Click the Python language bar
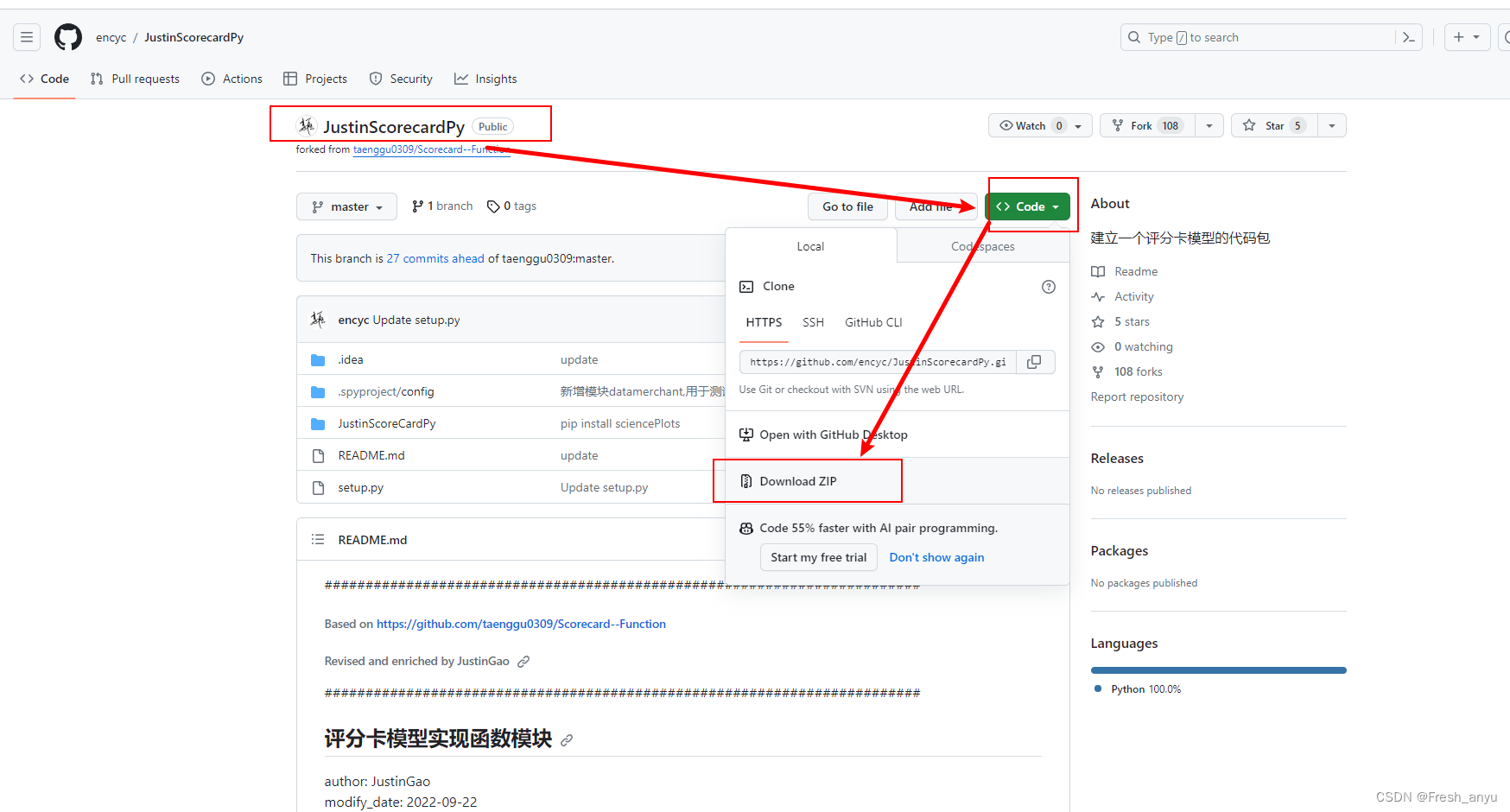Image resolution: width=1510 pixels, height=812 pixels. point(1219,670)
